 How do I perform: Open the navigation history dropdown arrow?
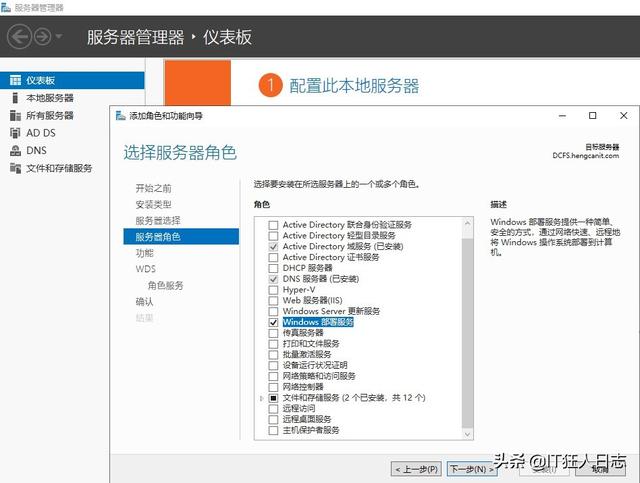tap(59, 37)
